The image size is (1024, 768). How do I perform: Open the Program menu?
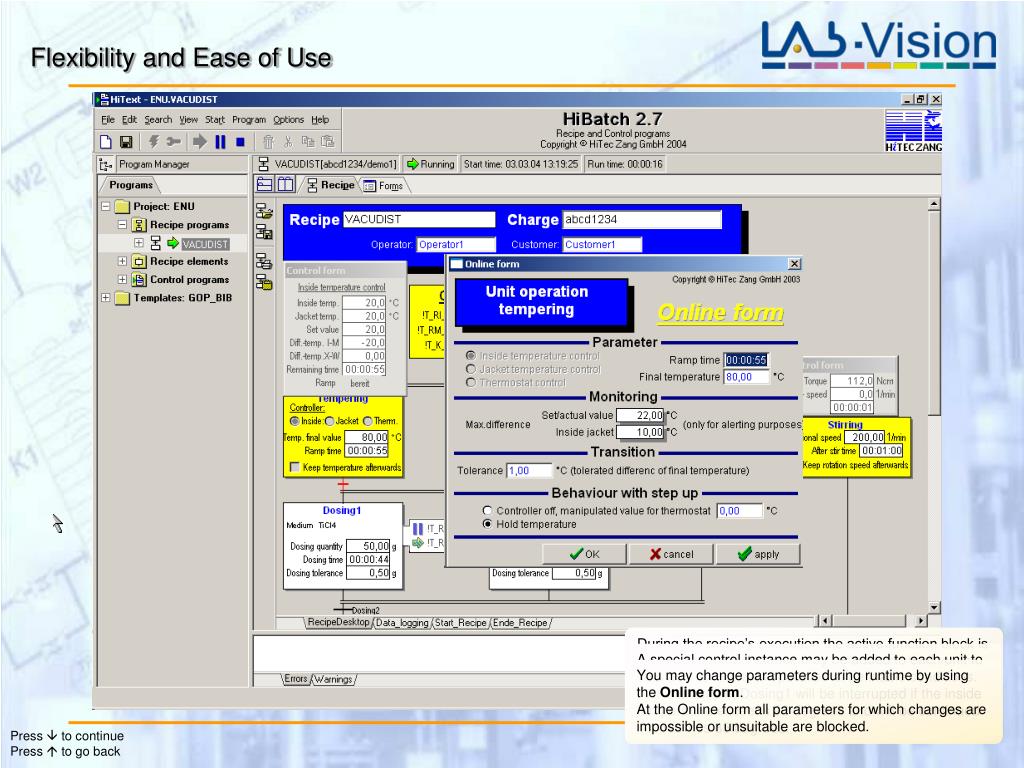pos(249,120)
